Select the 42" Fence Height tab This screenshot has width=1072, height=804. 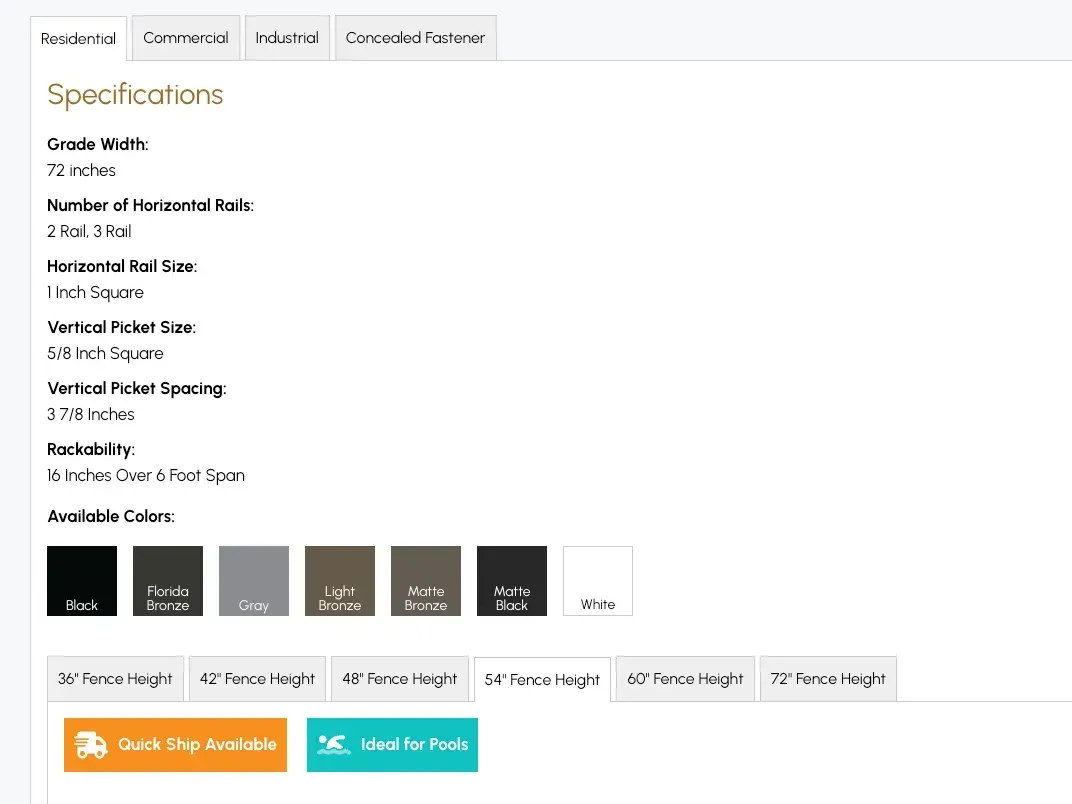[x=258, y=679]
